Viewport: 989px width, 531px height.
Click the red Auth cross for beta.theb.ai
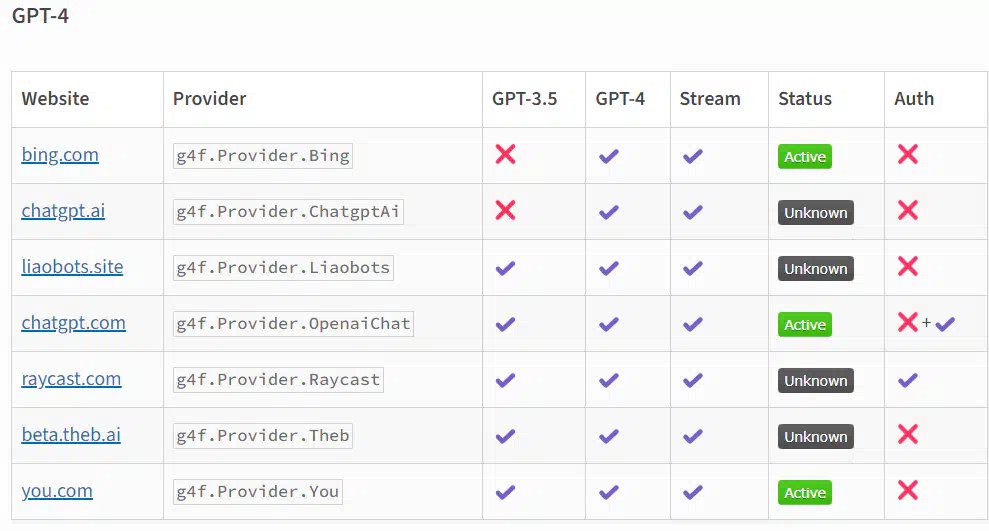[x=908, y=434]
